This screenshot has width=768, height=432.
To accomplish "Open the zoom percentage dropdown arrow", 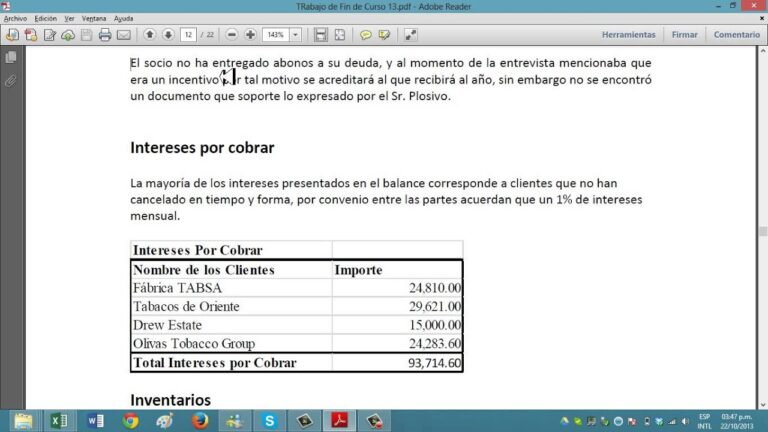I will click(x=295, y=35).
